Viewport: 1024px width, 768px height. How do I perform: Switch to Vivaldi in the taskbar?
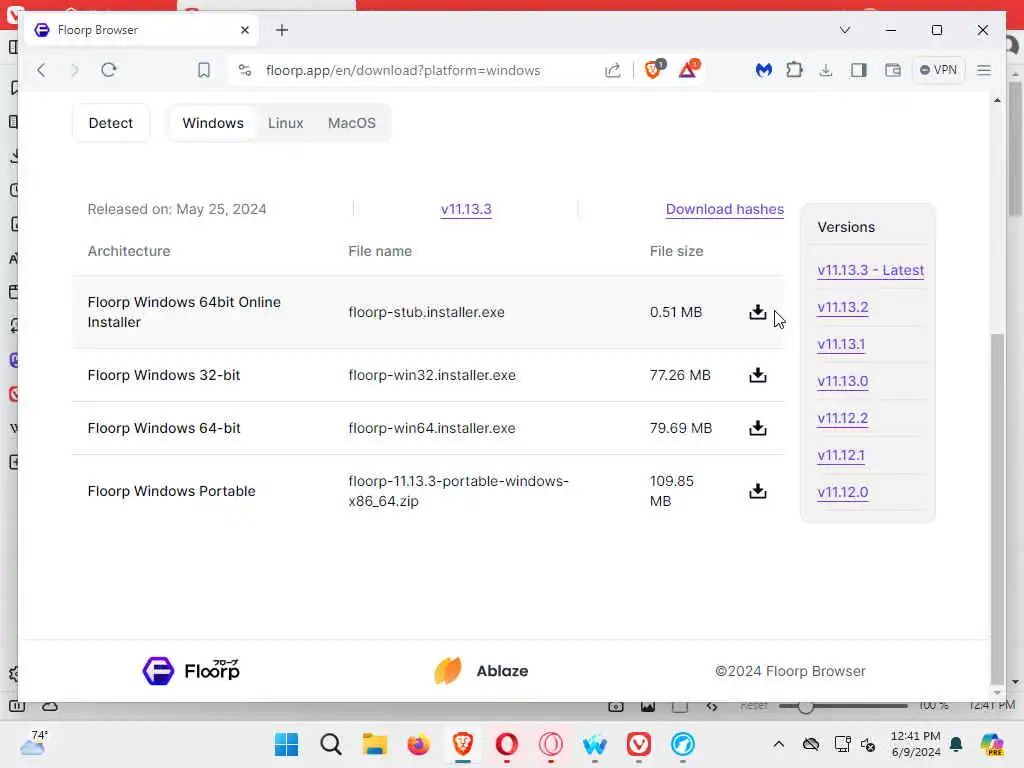tap(639, 744)
